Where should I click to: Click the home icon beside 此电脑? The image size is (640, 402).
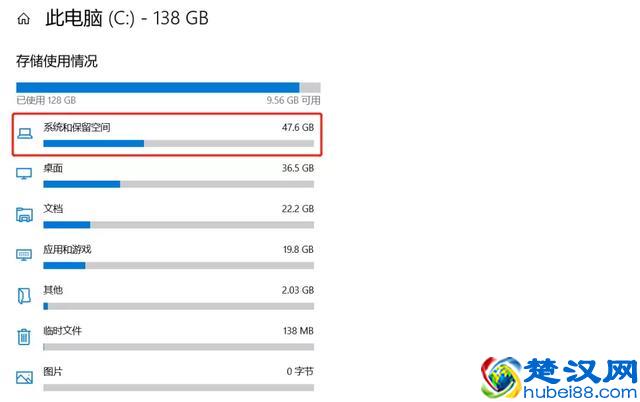24,19
